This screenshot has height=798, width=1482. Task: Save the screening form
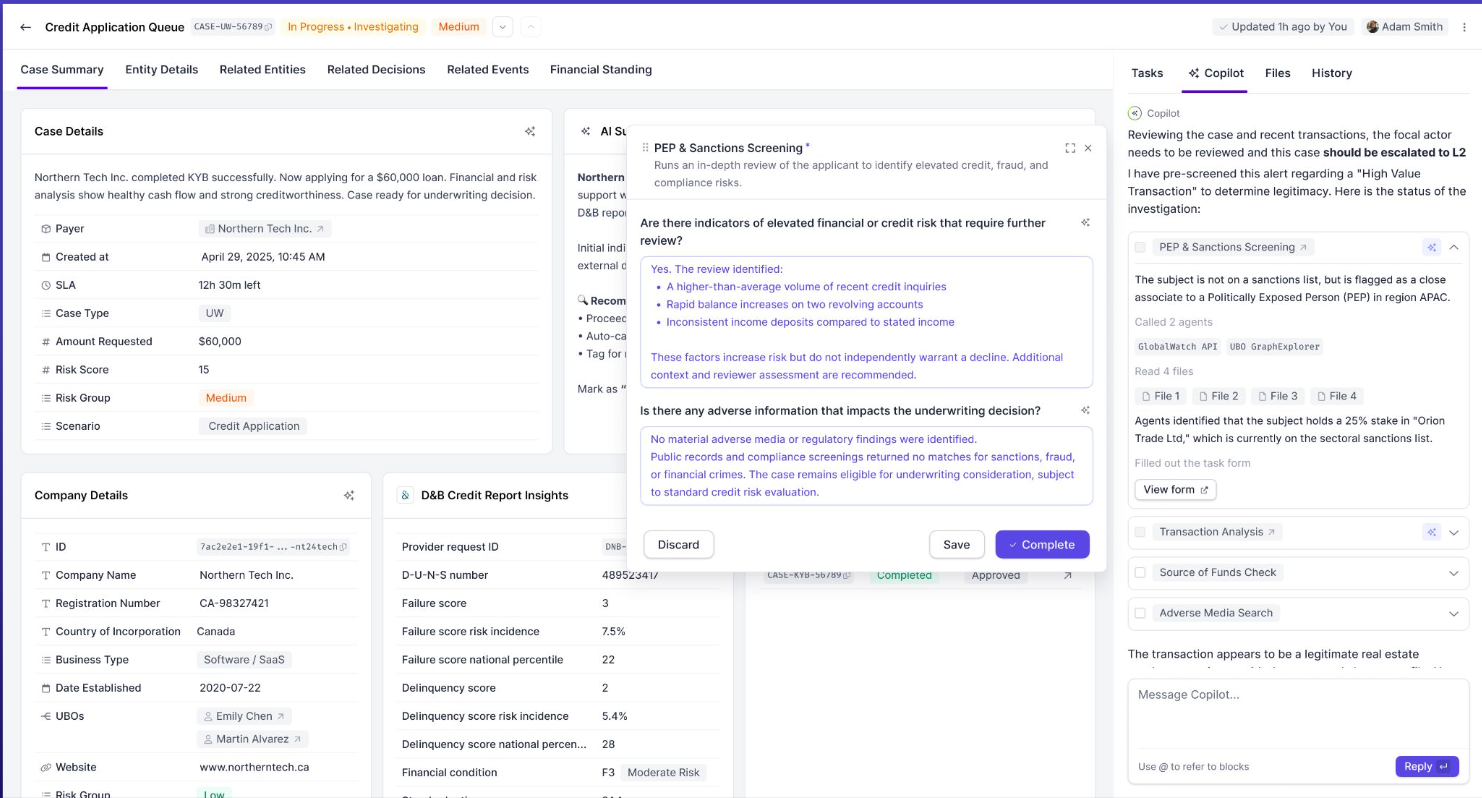tap(957, 544)
